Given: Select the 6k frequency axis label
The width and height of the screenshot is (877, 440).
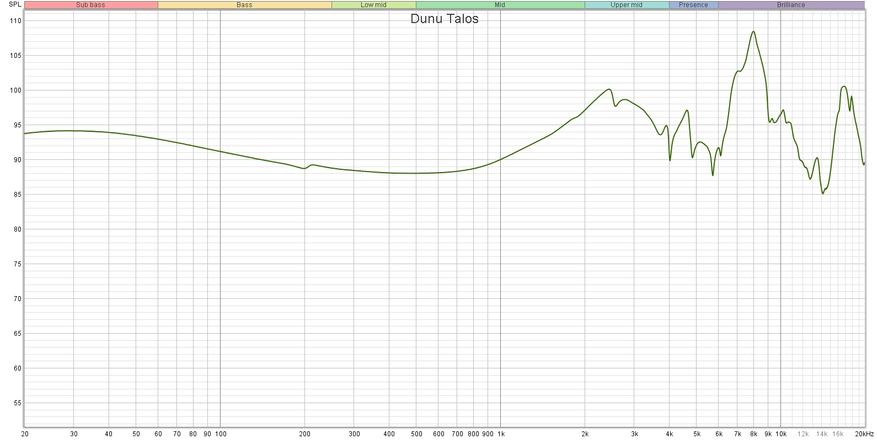Looking at the screenshot, I should [x=719, y=434].
